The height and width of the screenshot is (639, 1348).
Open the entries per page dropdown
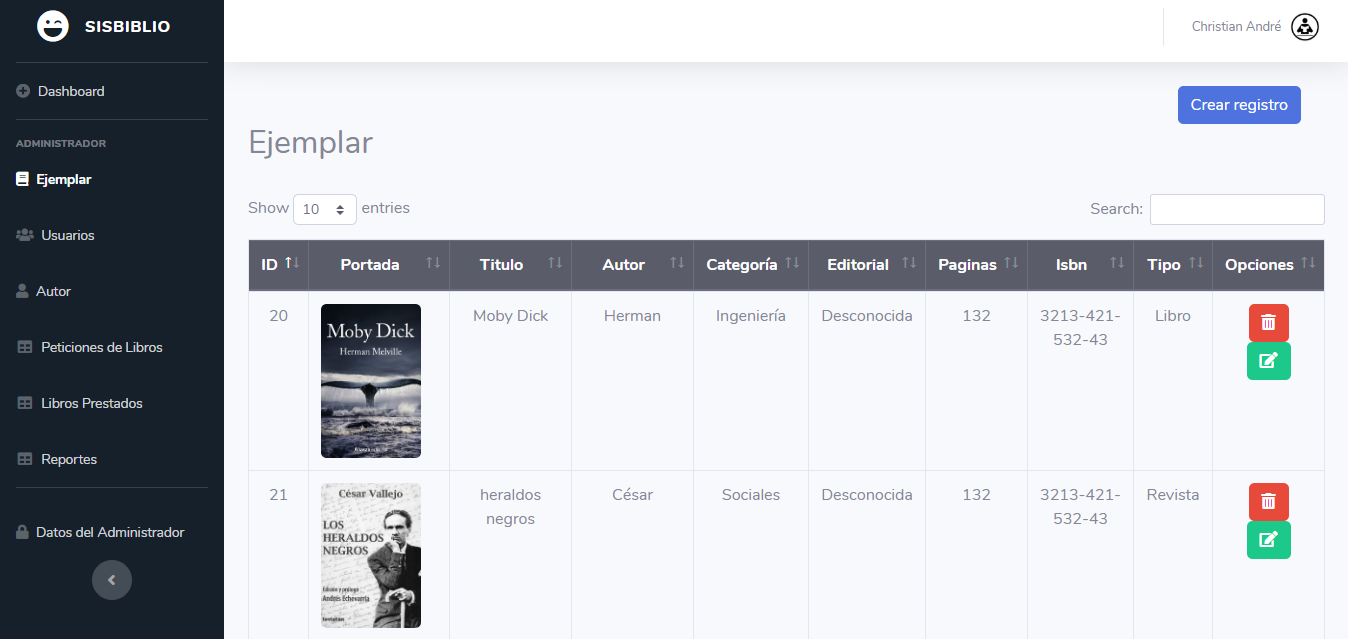coord(325,209)
